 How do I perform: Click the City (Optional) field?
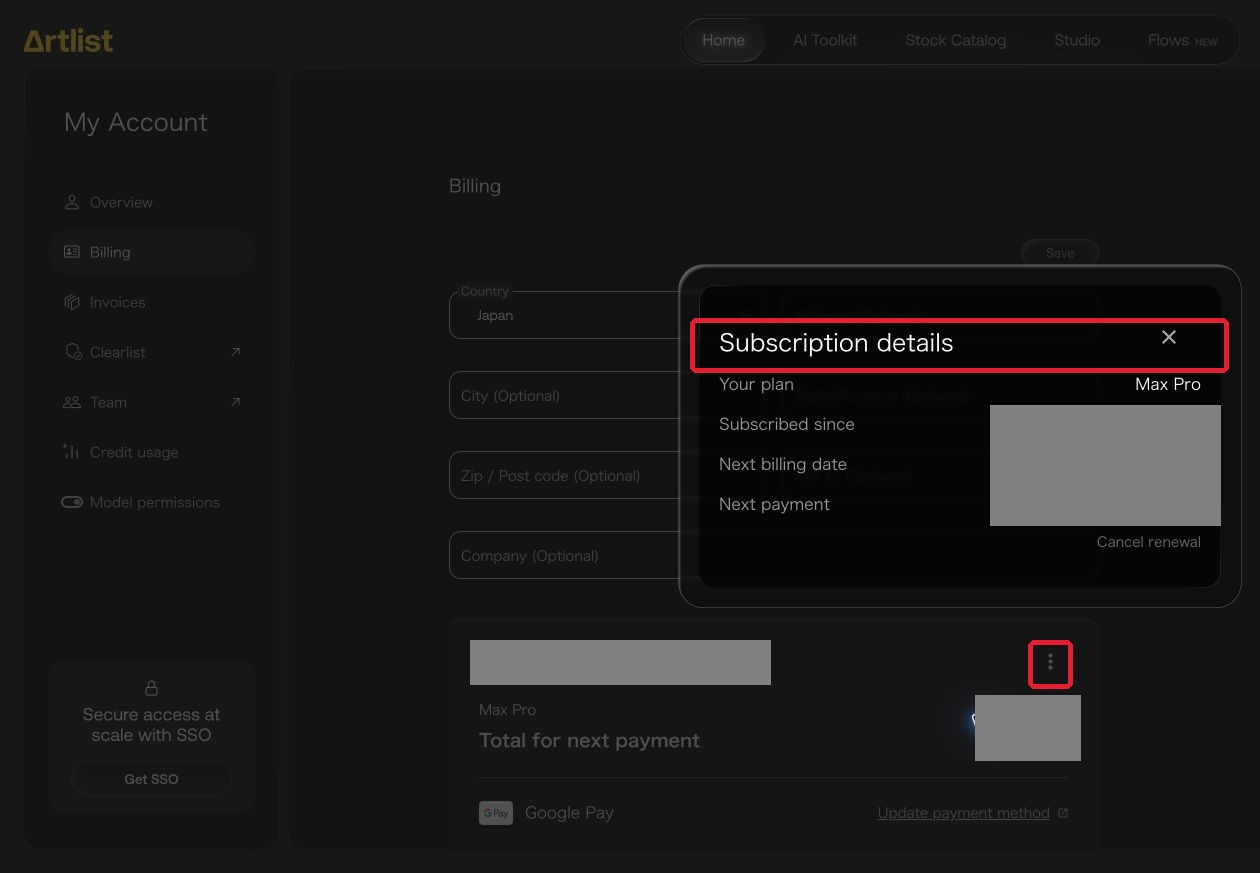point(564,395)
